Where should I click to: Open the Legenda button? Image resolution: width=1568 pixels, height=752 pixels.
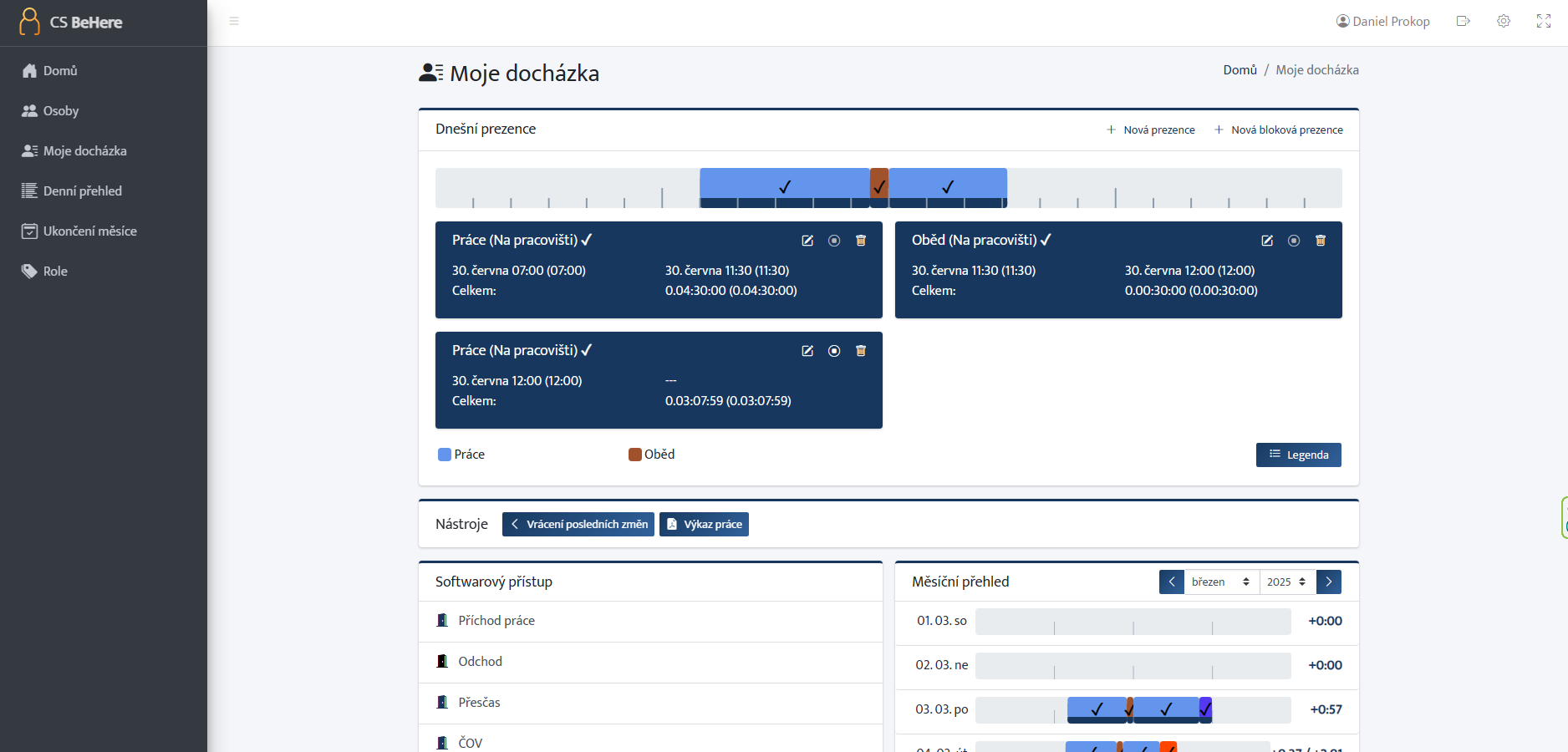click(x=1298, y=455)
